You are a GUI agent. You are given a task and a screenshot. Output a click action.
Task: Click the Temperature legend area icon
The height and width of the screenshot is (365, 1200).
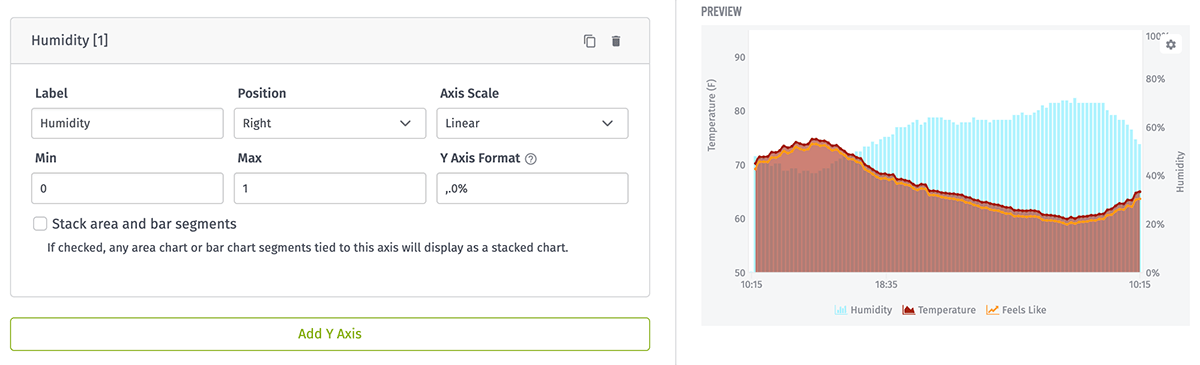click(908, 310)
